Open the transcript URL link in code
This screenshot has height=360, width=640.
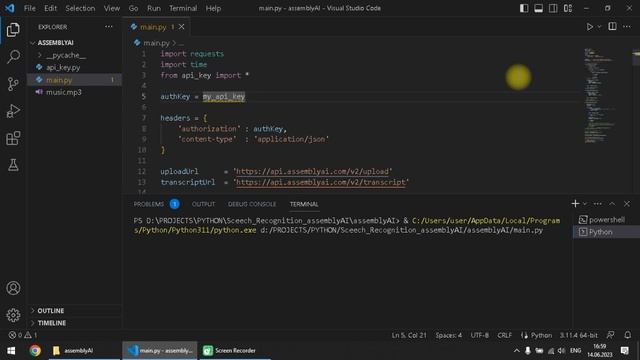[321, 182]
